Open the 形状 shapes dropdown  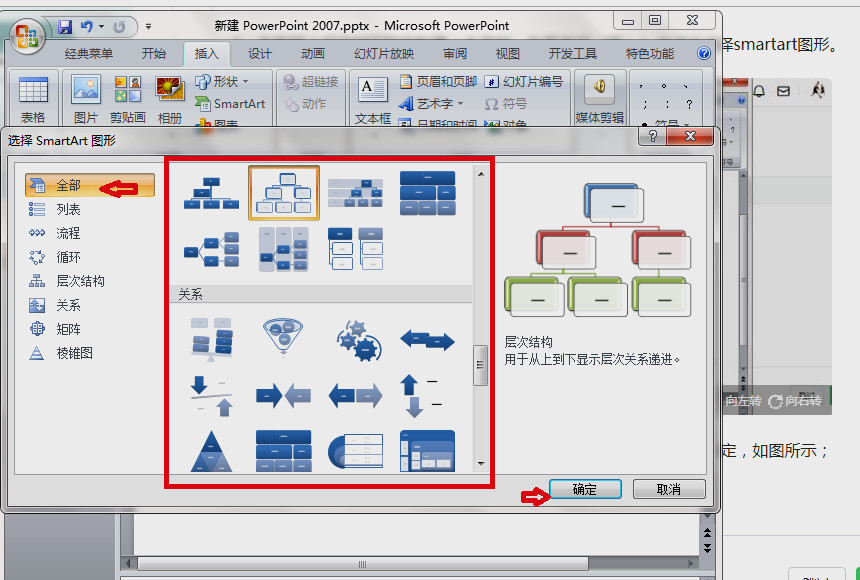[x=222, y=82]
